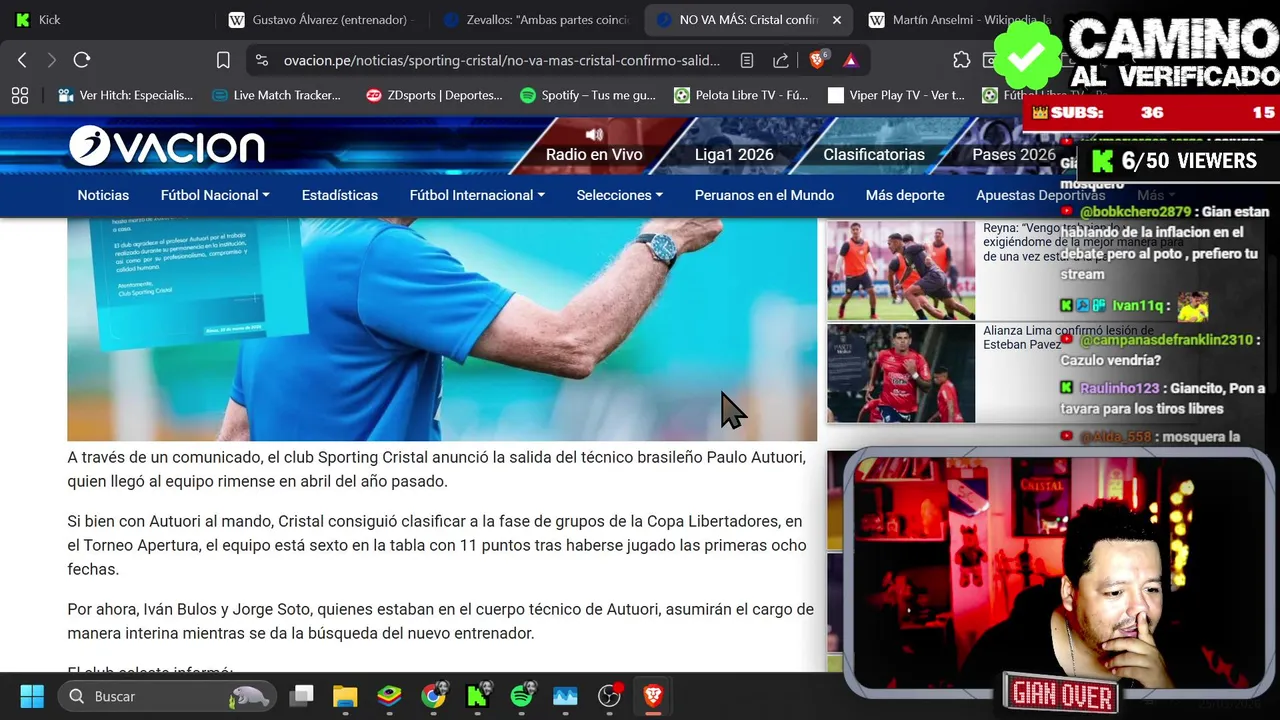Share this page via the share icon
1280x720 pixels.
coord(781,60)
